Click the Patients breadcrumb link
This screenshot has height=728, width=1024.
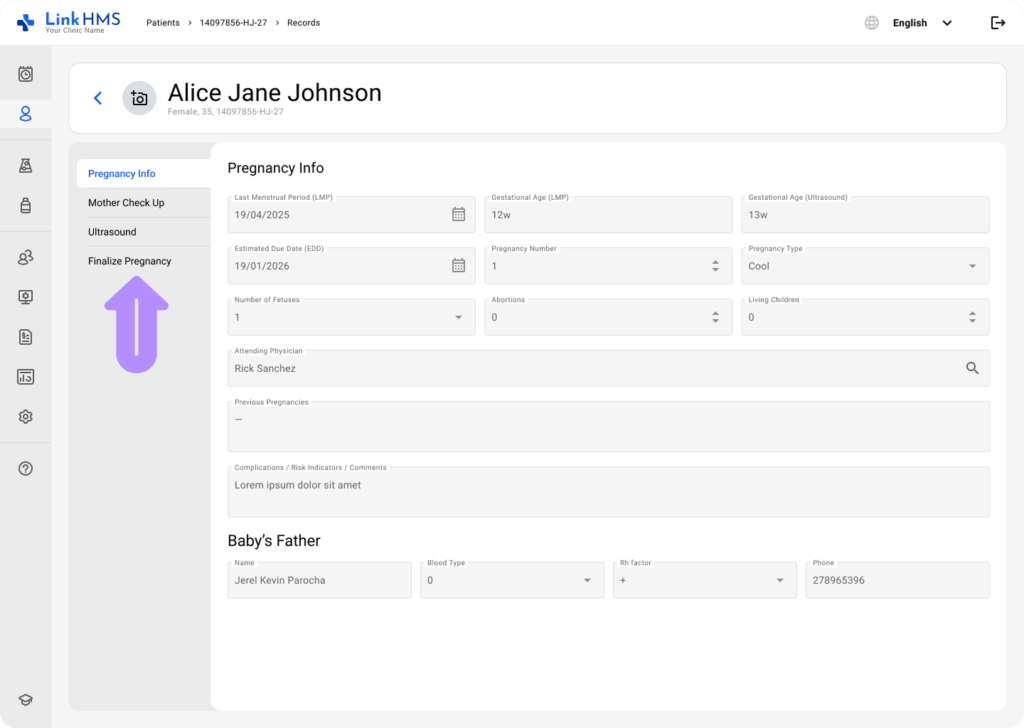[x=163, y=23]
